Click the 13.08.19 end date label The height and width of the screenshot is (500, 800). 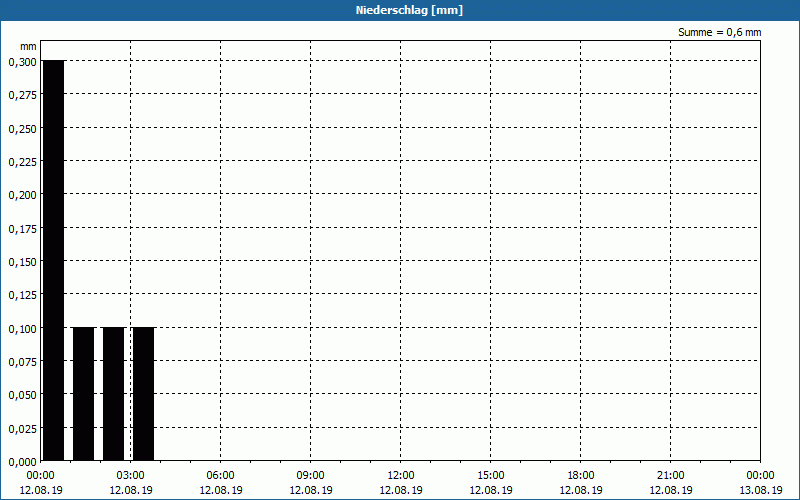pyautogui.click(x=760, y=490)
